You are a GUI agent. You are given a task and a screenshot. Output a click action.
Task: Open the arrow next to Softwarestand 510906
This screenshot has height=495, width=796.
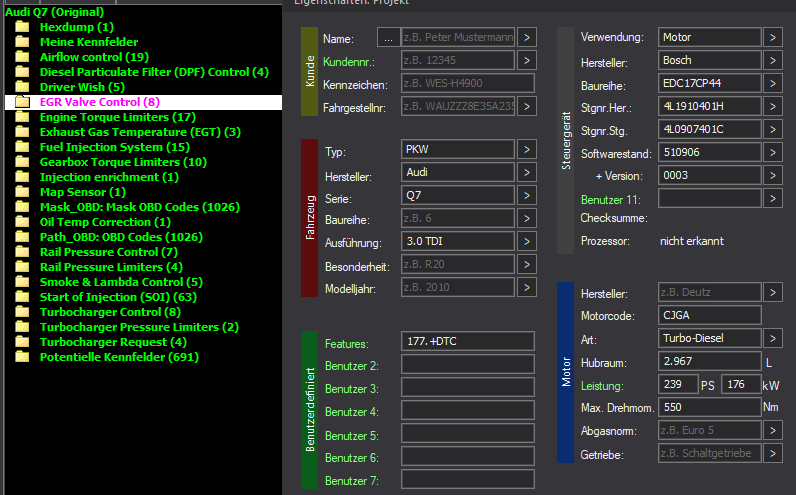pos(773,152)
